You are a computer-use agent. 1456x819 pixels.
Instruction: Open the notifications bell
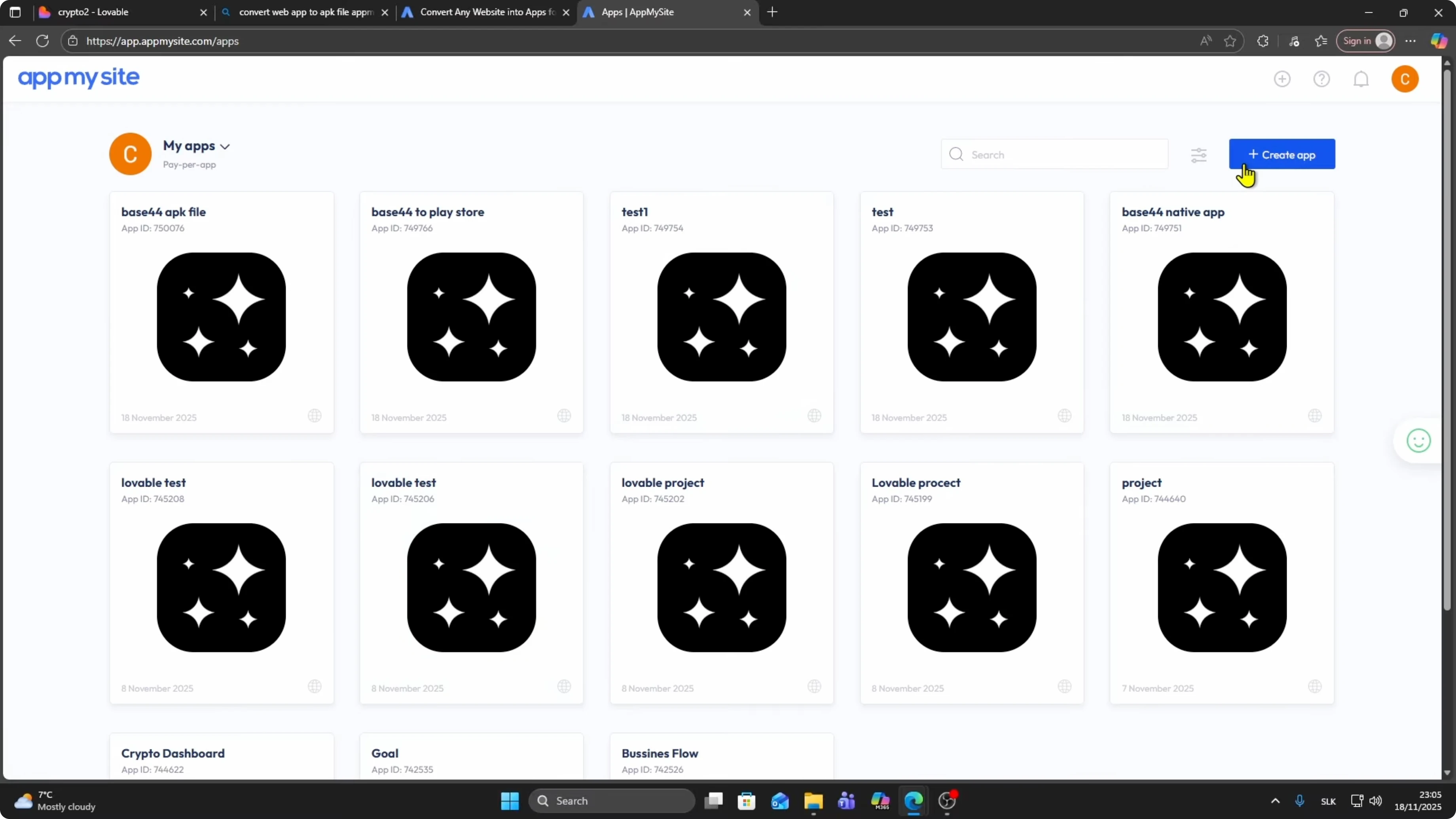(1361, 79)
